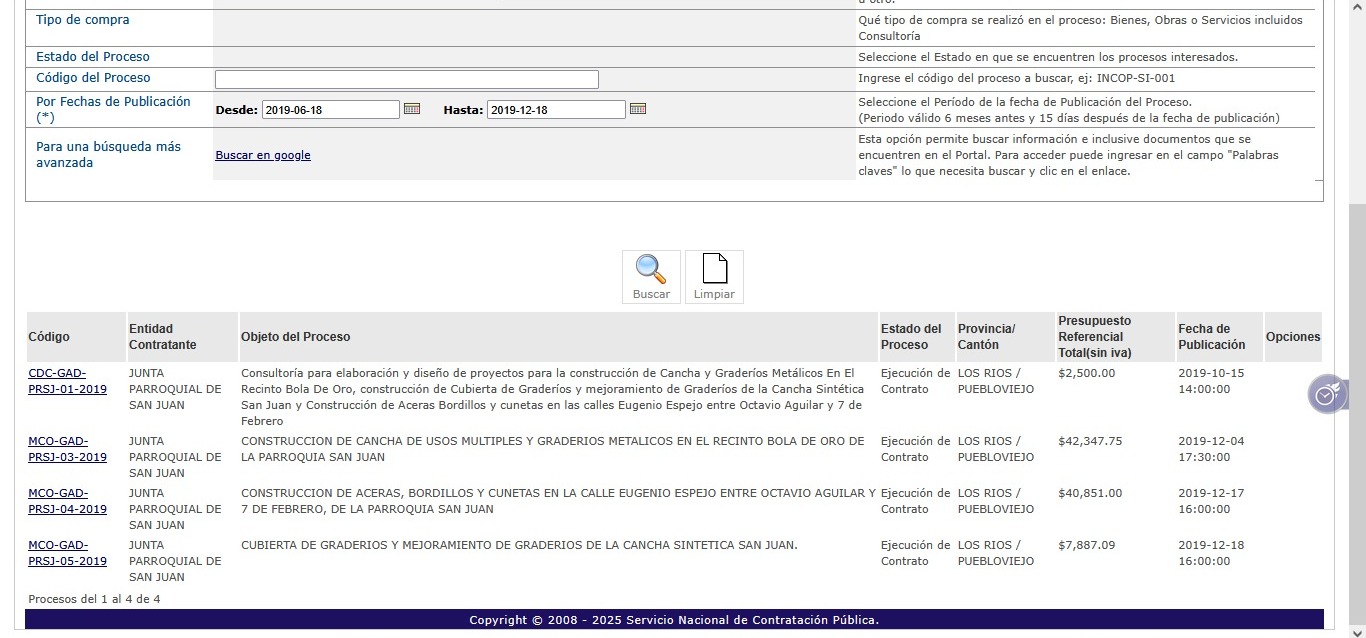Open process MCO-GAD-PRSJ-03-2019

coord(67,449)
